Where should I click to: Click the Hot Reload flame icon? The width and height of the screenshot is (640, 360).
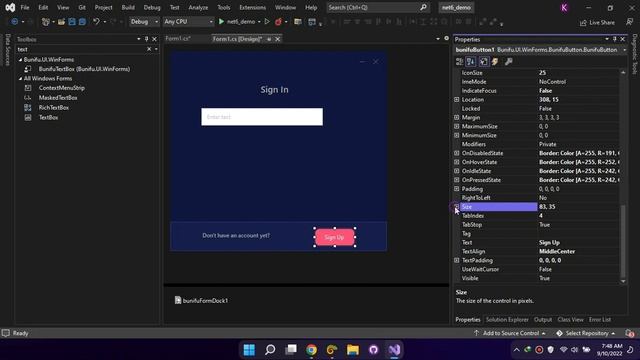click(278, 22)
